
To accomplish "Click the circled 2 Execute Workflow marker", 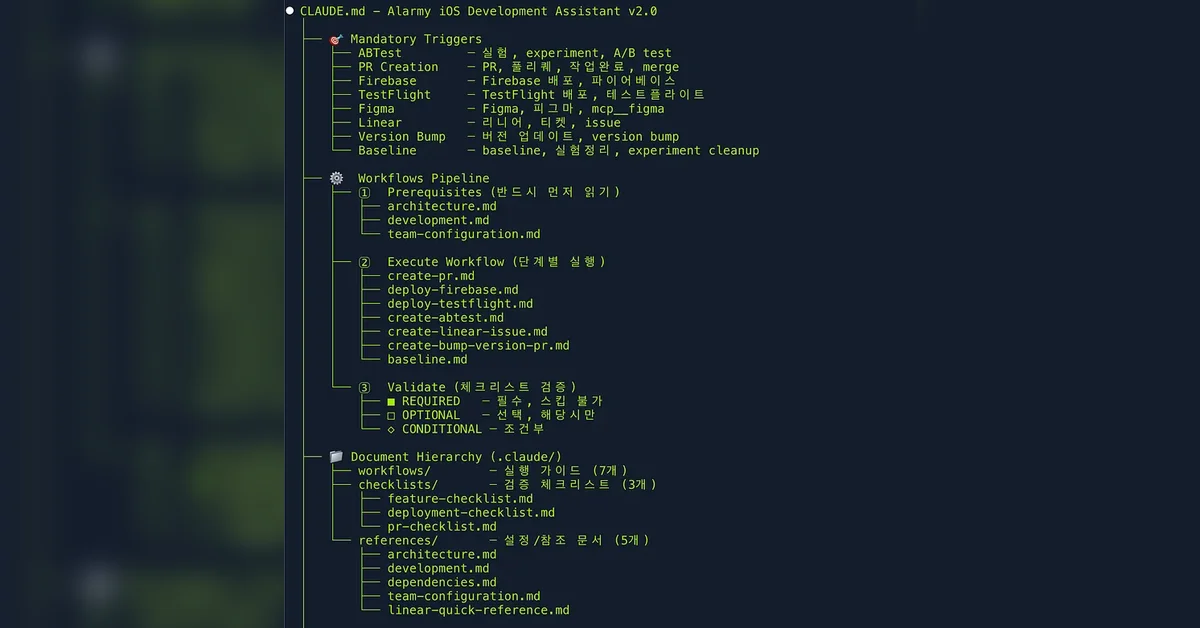I will coord(364,262).
